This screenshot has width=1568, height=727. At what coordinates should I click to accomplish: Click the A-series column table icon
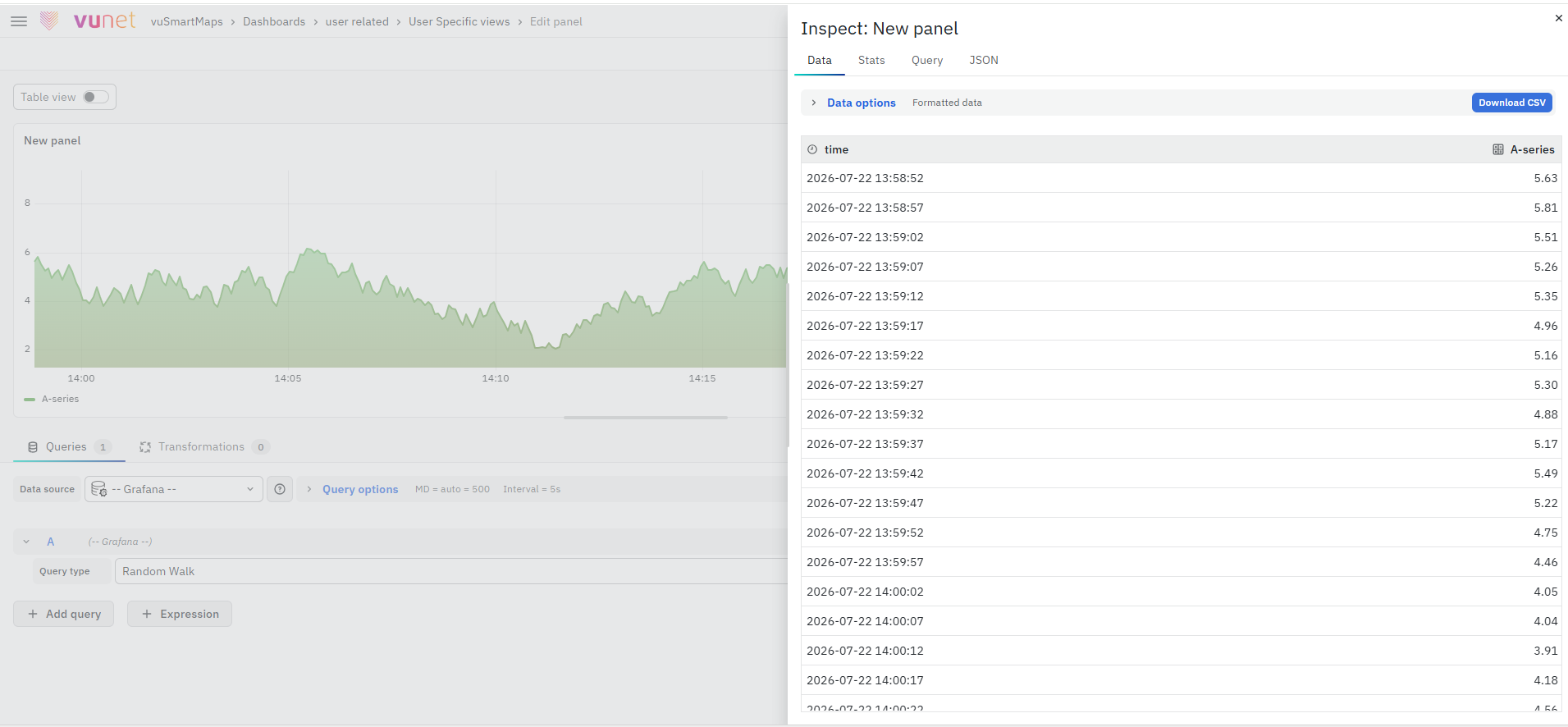(x=1498, y=149)
